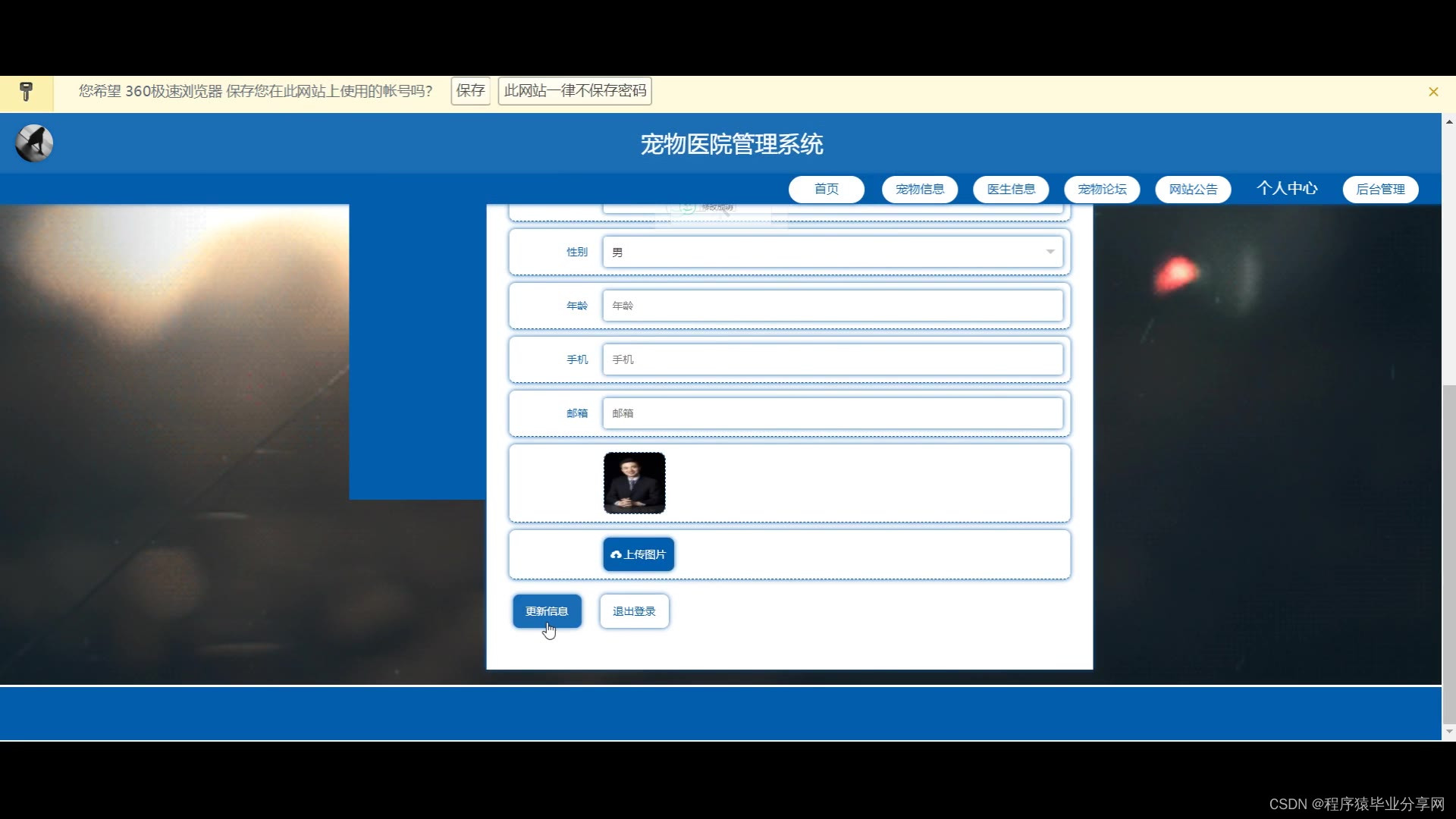Click the cloud upload icon

(x=616, y=554)
